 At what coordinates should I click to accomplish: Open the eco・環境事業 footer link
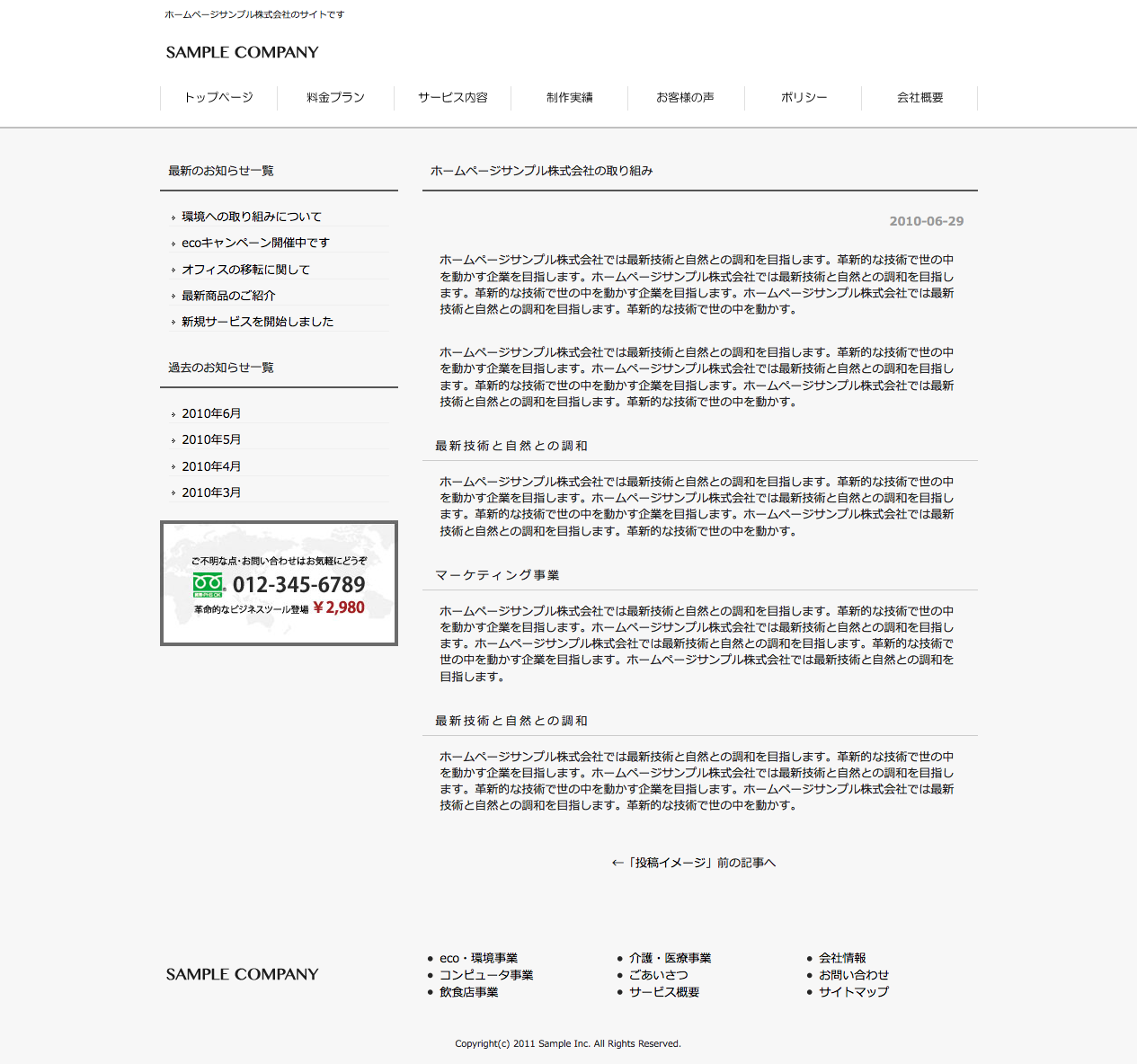click(478, 958)
